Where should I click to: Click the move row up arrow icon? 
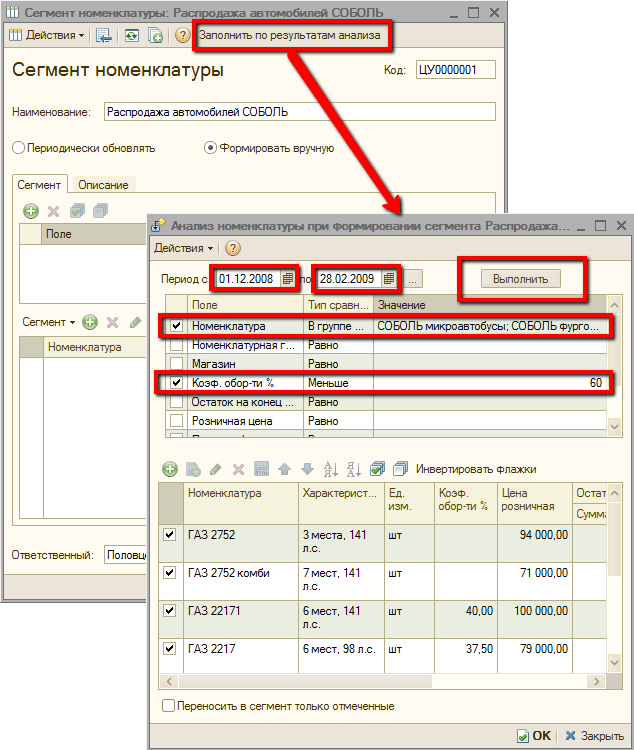point(284,469)
